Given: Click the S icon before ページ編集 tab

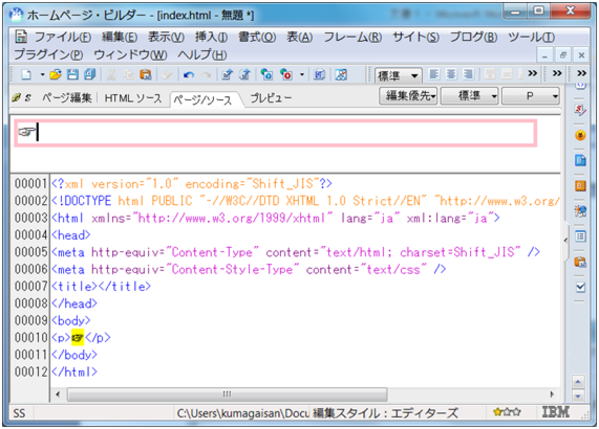Looking at the screenshot, I should point(28,98).
